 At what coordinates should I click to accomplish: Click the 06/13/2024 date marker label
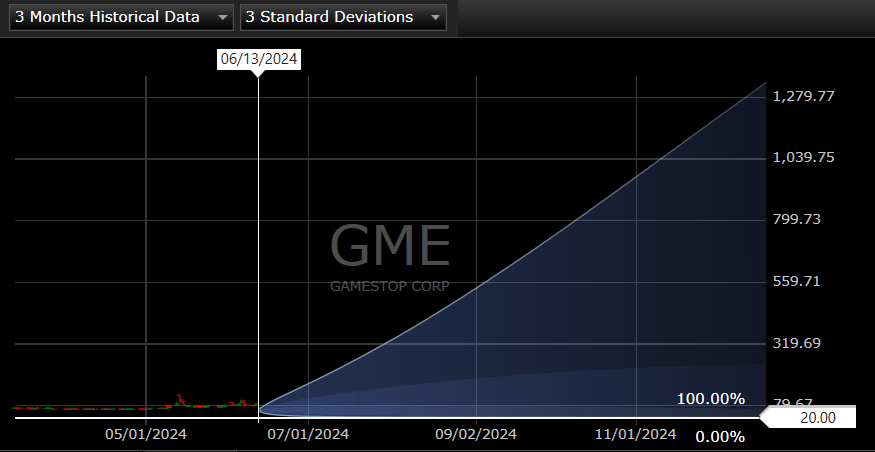[x=259, y=59]
